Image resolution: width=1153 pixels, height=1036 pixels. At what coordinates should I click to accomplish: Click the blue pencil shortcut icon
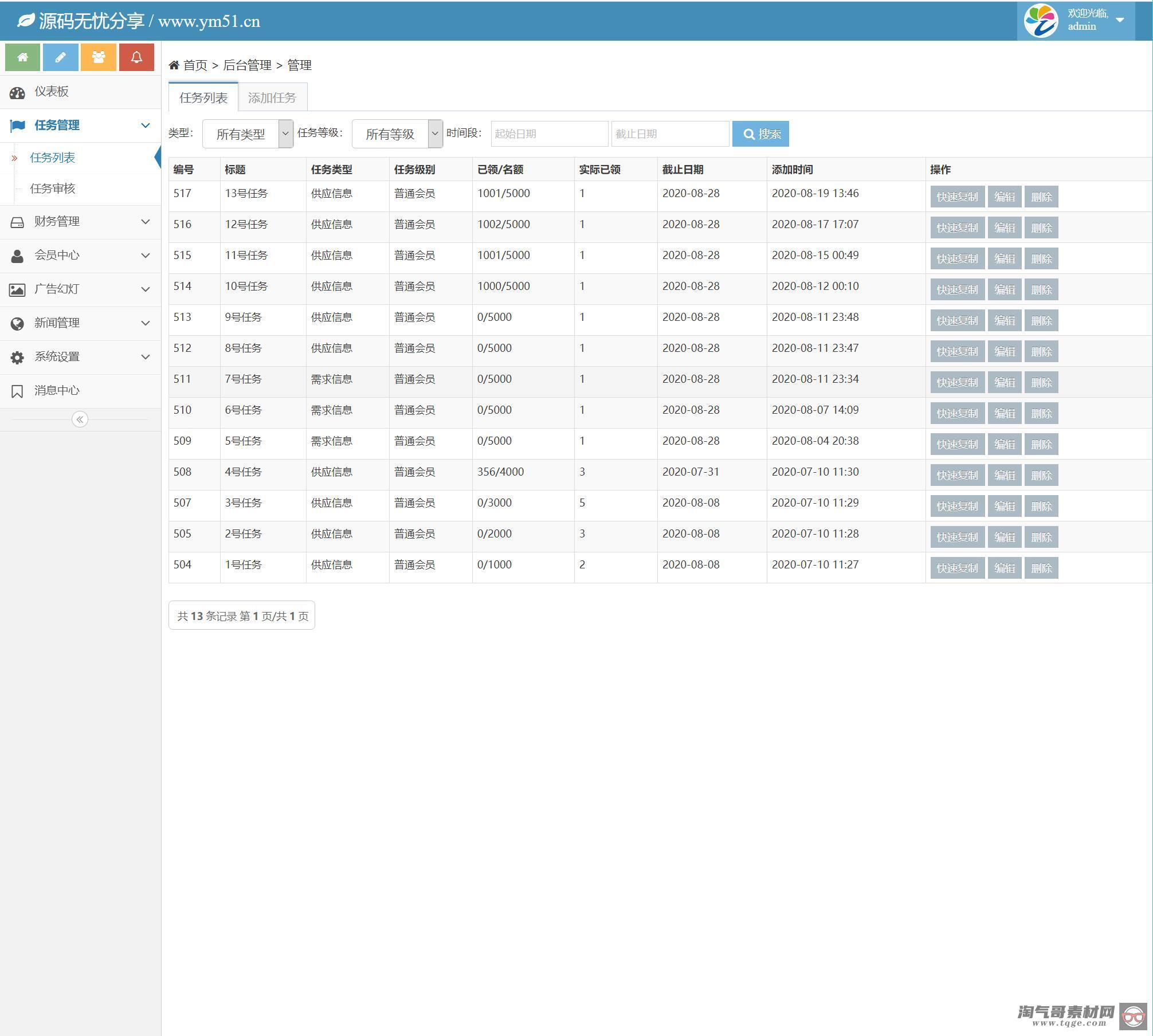(x=60, y=57)
